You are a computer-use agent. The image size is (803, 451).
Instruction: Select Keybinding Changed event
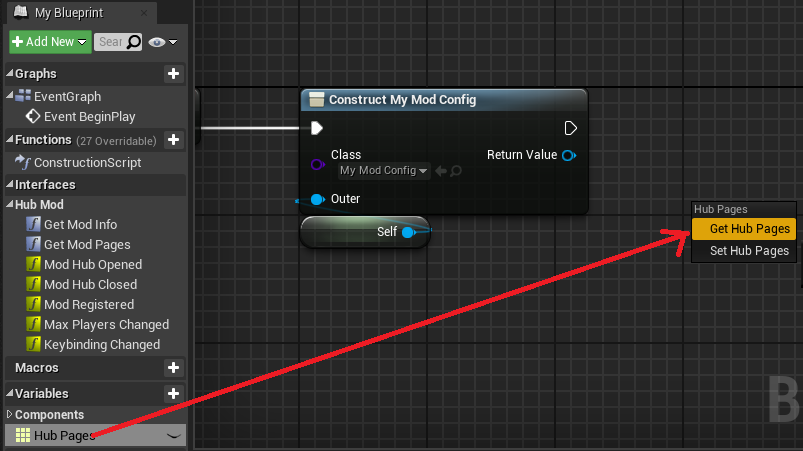pyautogui.click(x=101, y=345)
